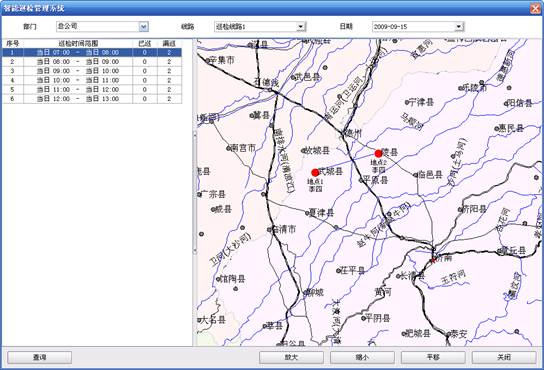
Task: Expand the 线路 combo box arrow
Action: point(300,26)
